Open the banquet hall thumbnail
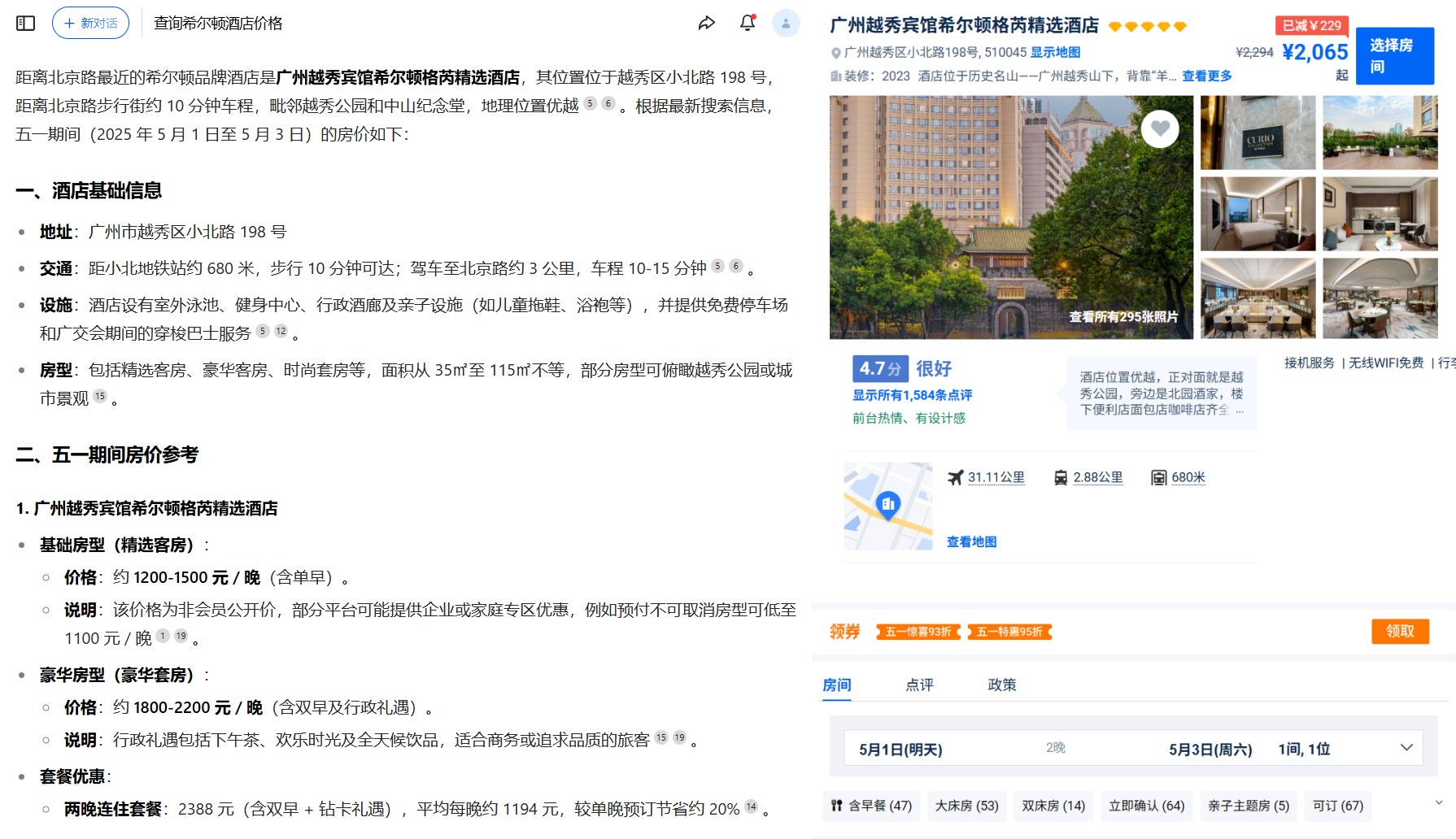Image resolution: width=1456 pixels, height=839 pixels. tap(1258, 298)
